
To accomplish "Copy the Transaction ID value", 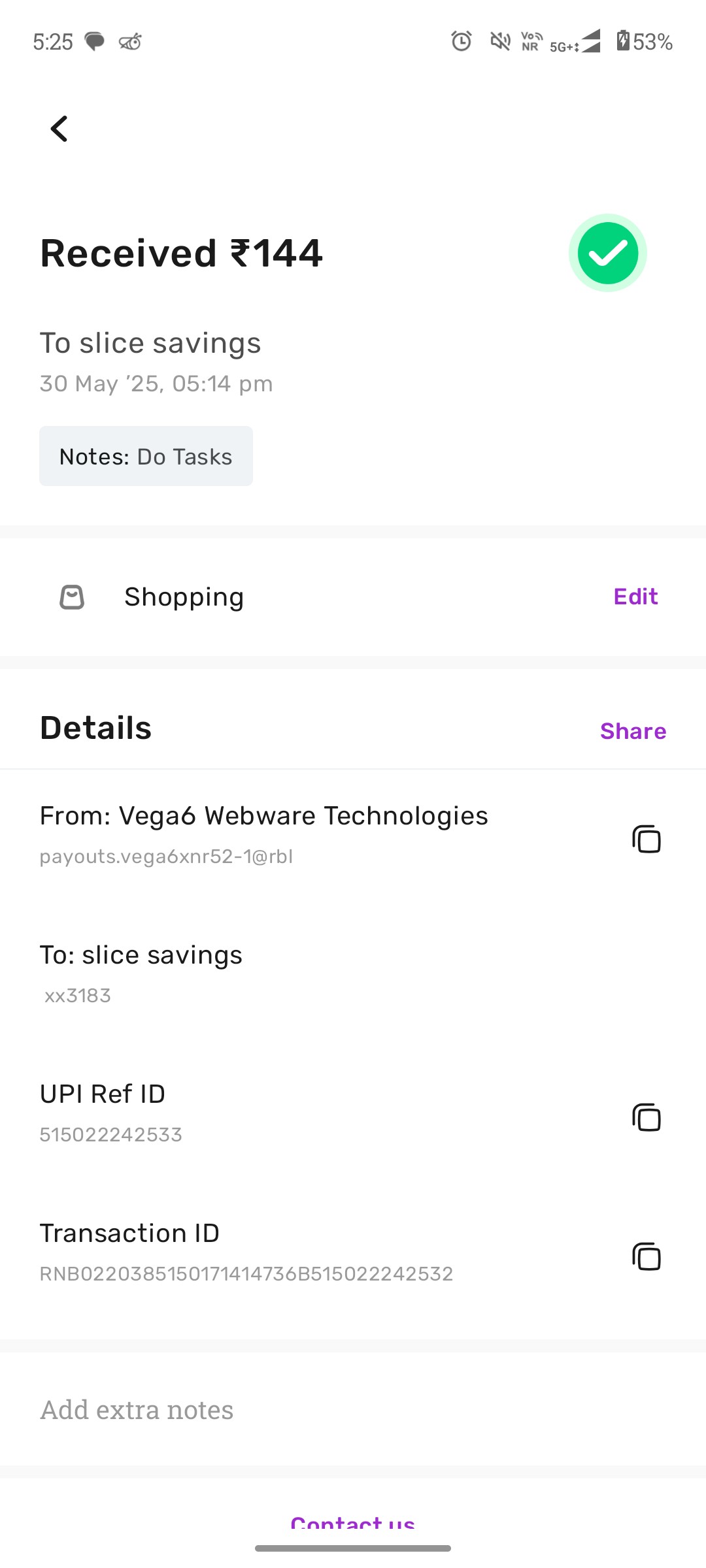I will (646, 1256).
